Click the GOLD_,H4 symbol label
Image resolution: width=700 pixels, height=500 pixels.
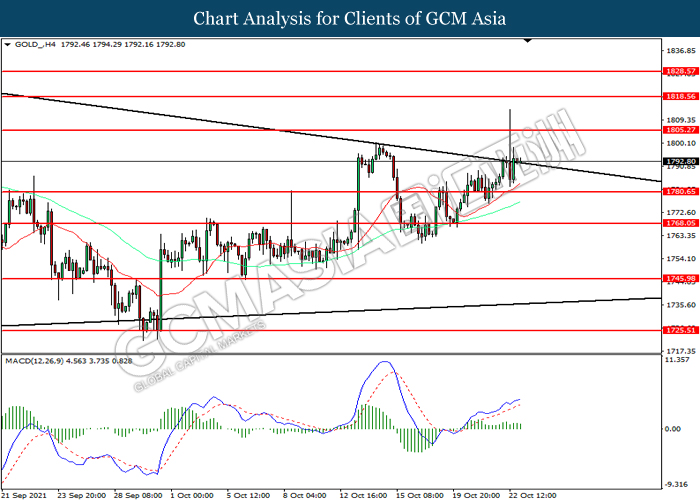(35, 45)
